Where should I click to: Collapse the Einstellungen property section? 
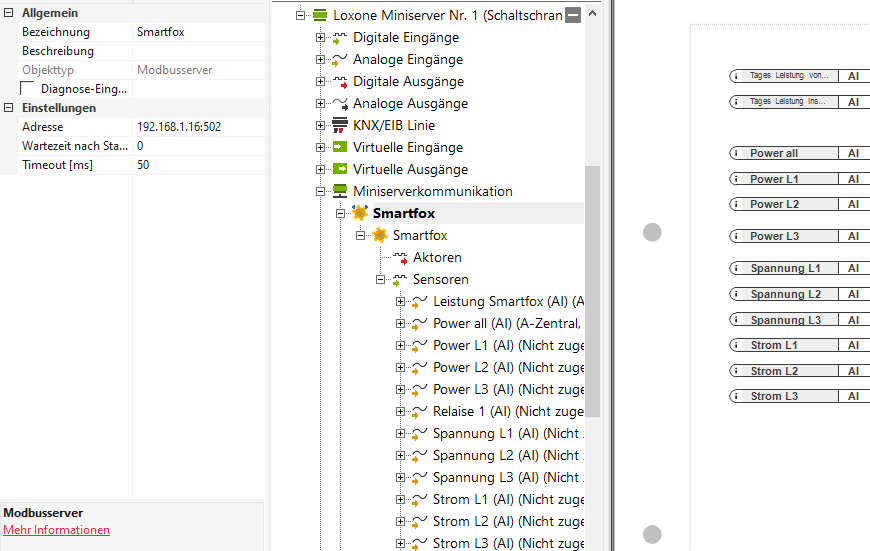(8, 108)
